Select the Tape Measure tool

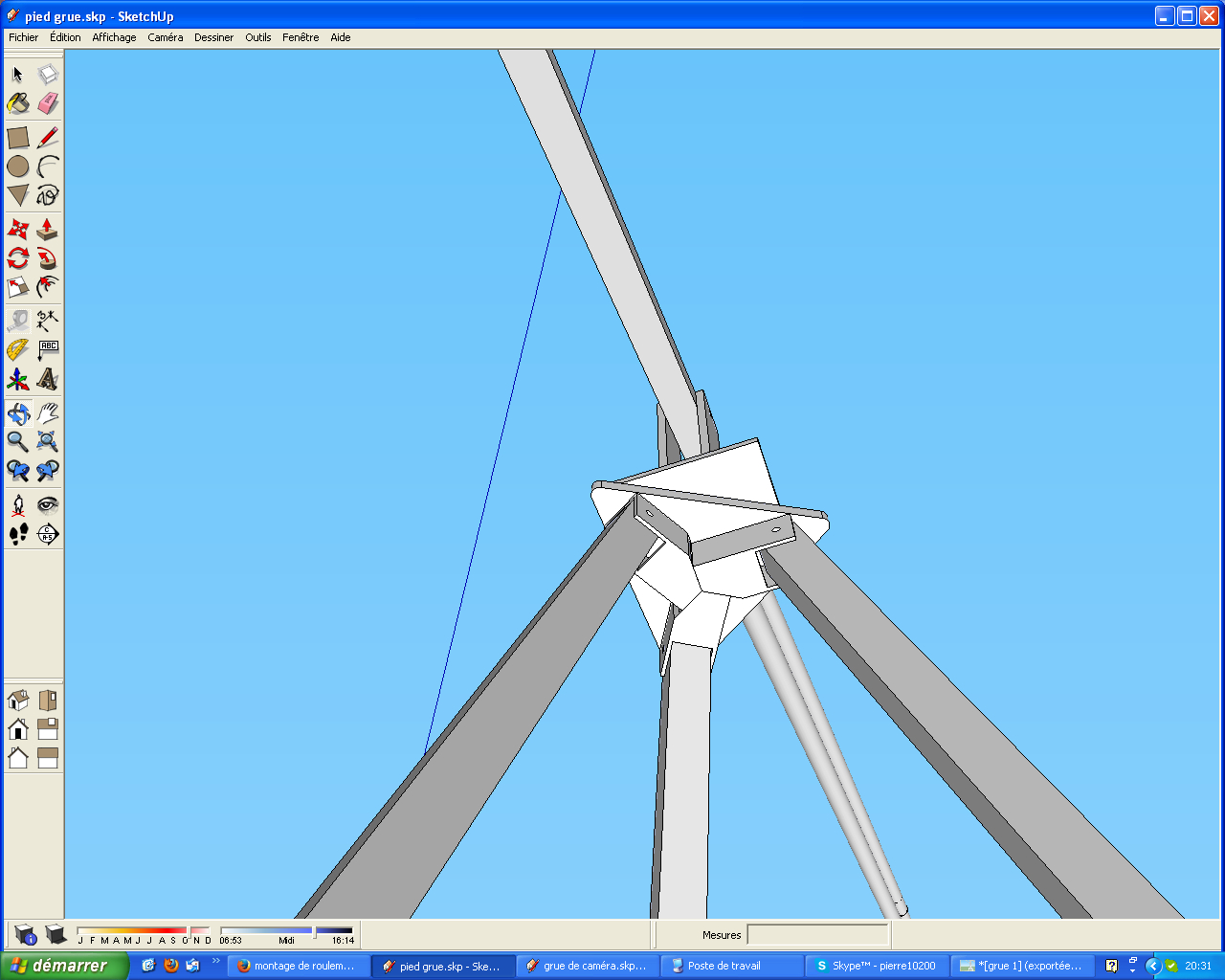pos(18,321)
